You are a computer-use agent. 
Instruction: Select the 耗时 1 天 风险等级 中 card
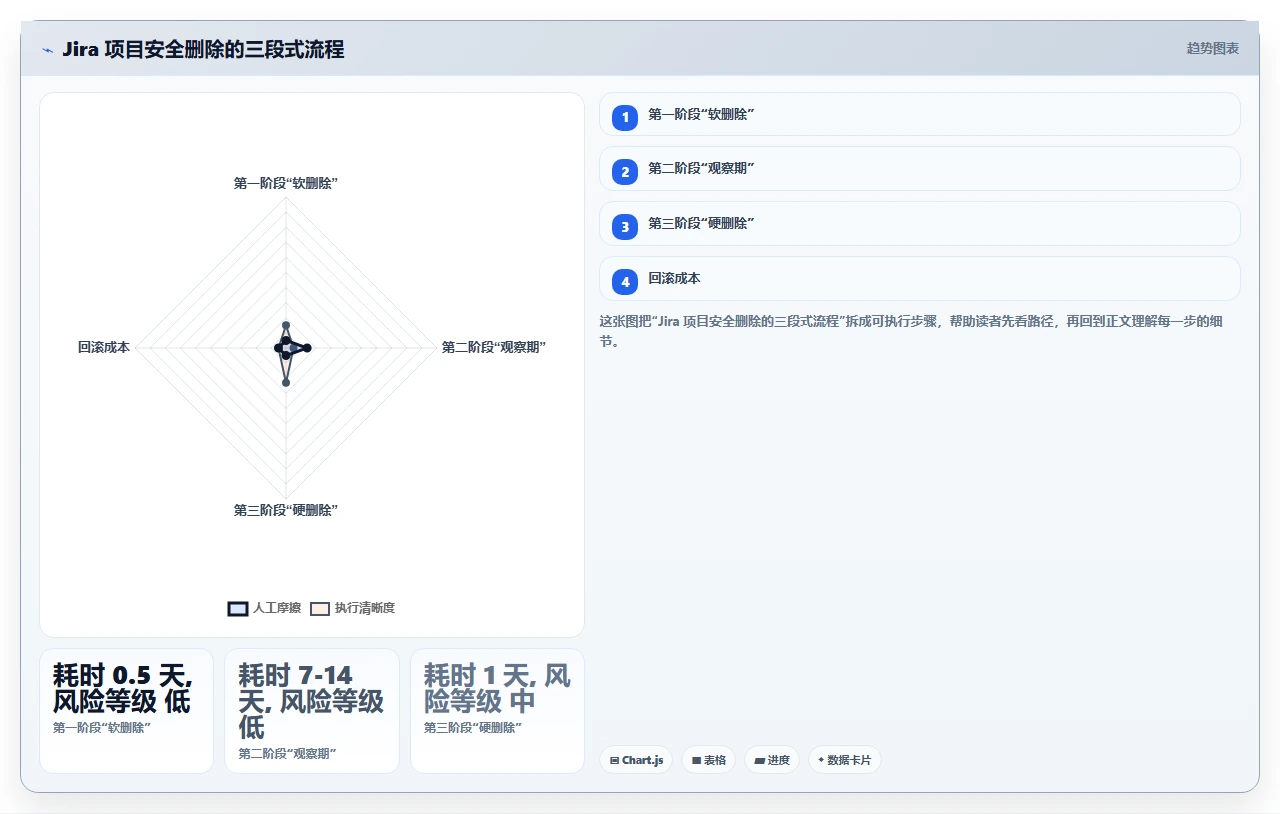pos(497,710)
